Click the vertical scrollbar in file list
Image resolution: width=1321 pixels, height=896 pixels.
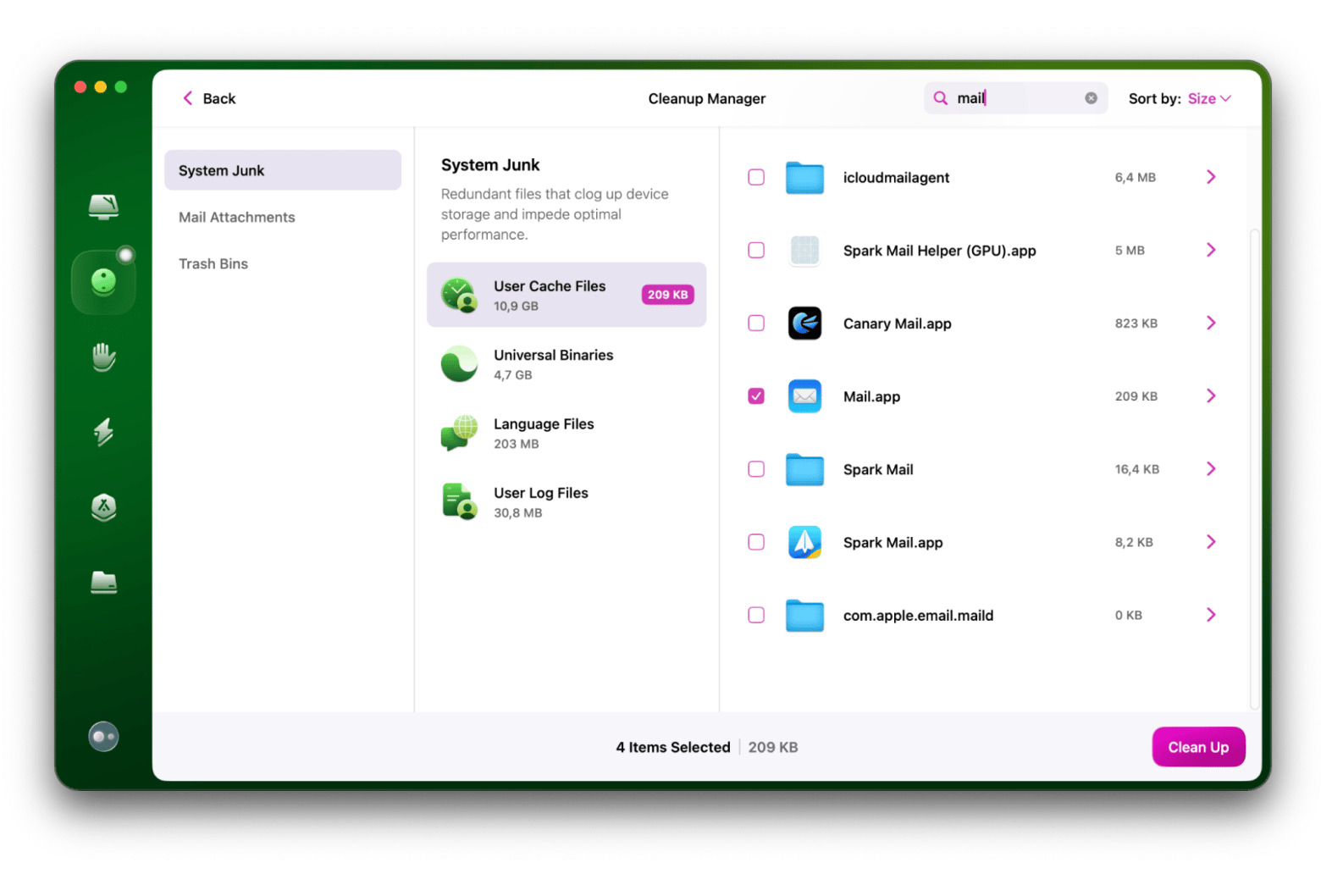1254,466
